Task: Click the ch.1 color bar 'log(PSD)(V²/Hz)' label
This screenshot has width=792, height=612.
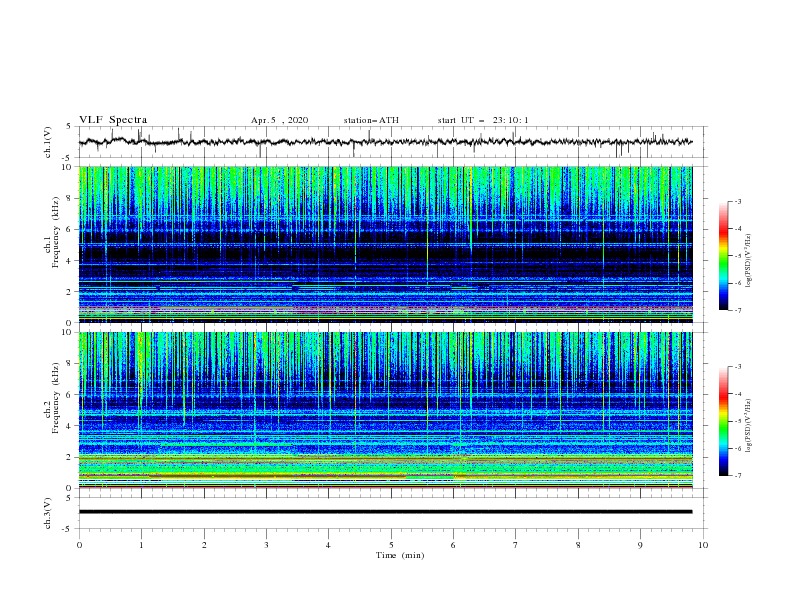Action: (749, 261)
